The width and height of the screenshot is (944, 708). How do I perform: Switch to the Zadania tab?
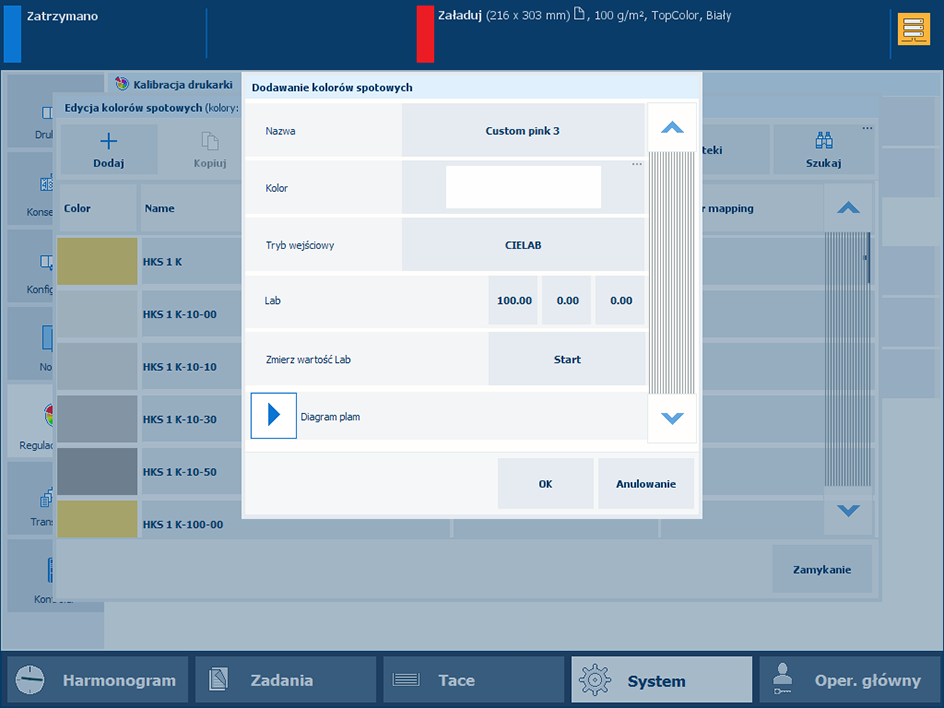[x=285, y=680]
